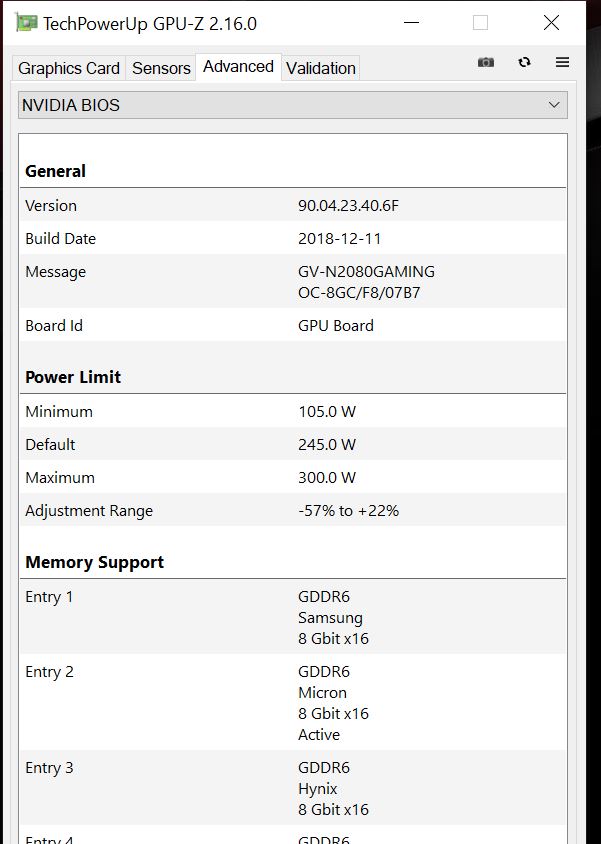Expand the NVIDIA BIOS dropdown
This screenshot has width=601, height=844.
pos(293,105)
